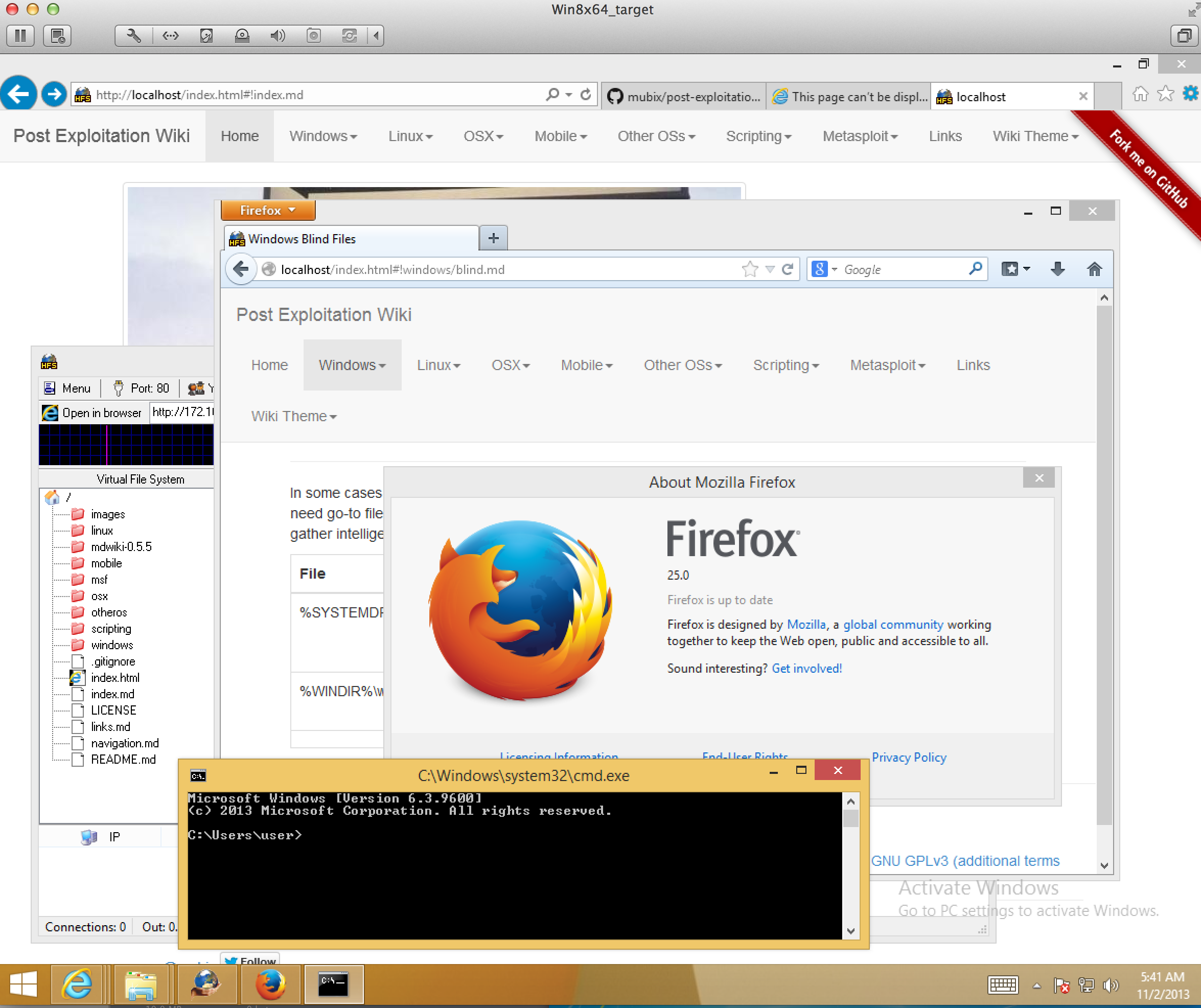The image size is (1201, 1008).
Task: Click VM camera device icon
Action: 313,35
